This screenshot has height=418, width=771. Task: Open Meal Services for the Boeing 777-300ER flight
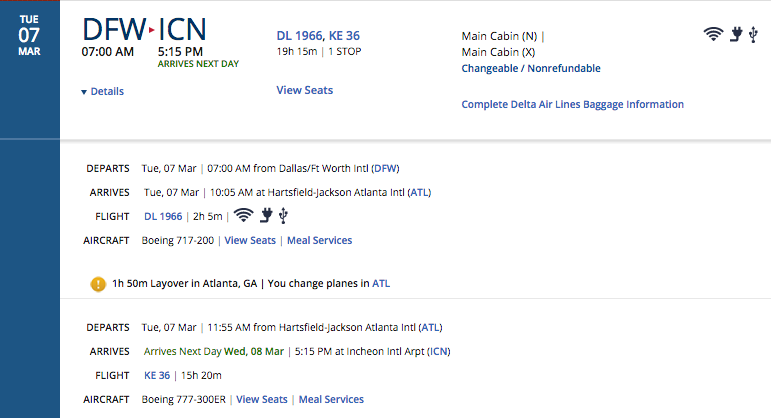coord(331,399)
